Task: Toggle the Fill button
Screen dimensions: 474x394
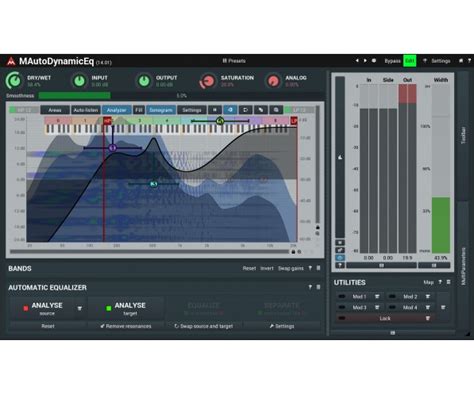Action: (x=139, y=110)
